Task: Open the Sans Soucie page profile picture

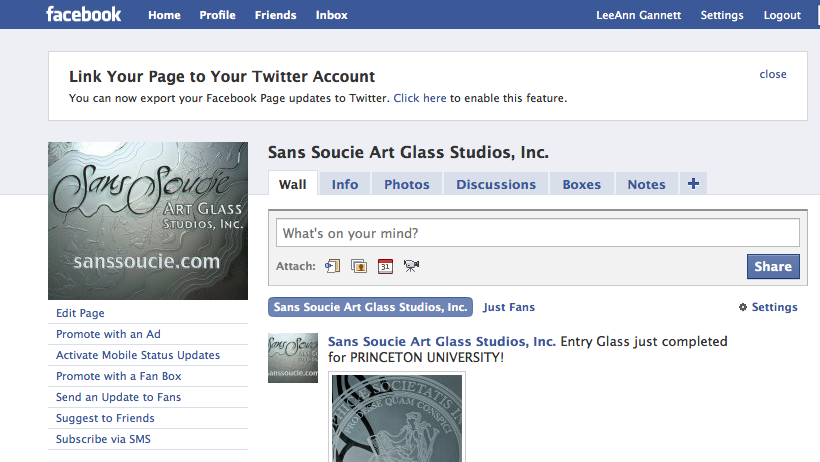Action: 148,221
